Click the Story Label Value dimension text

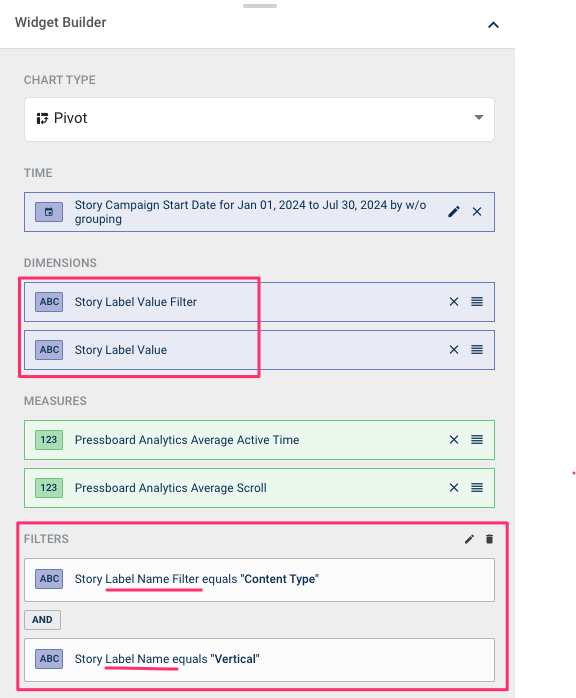pos(121,350)
